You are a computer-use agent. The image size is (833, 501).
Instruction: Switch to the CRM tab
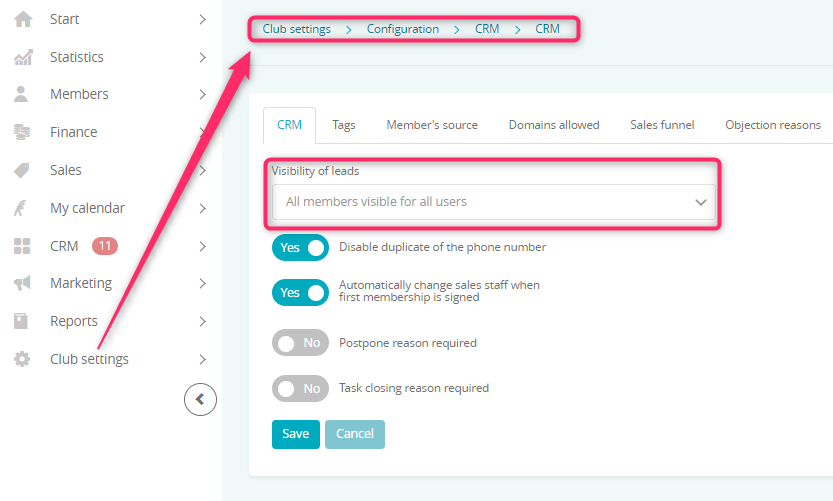[x=290, y=125]
